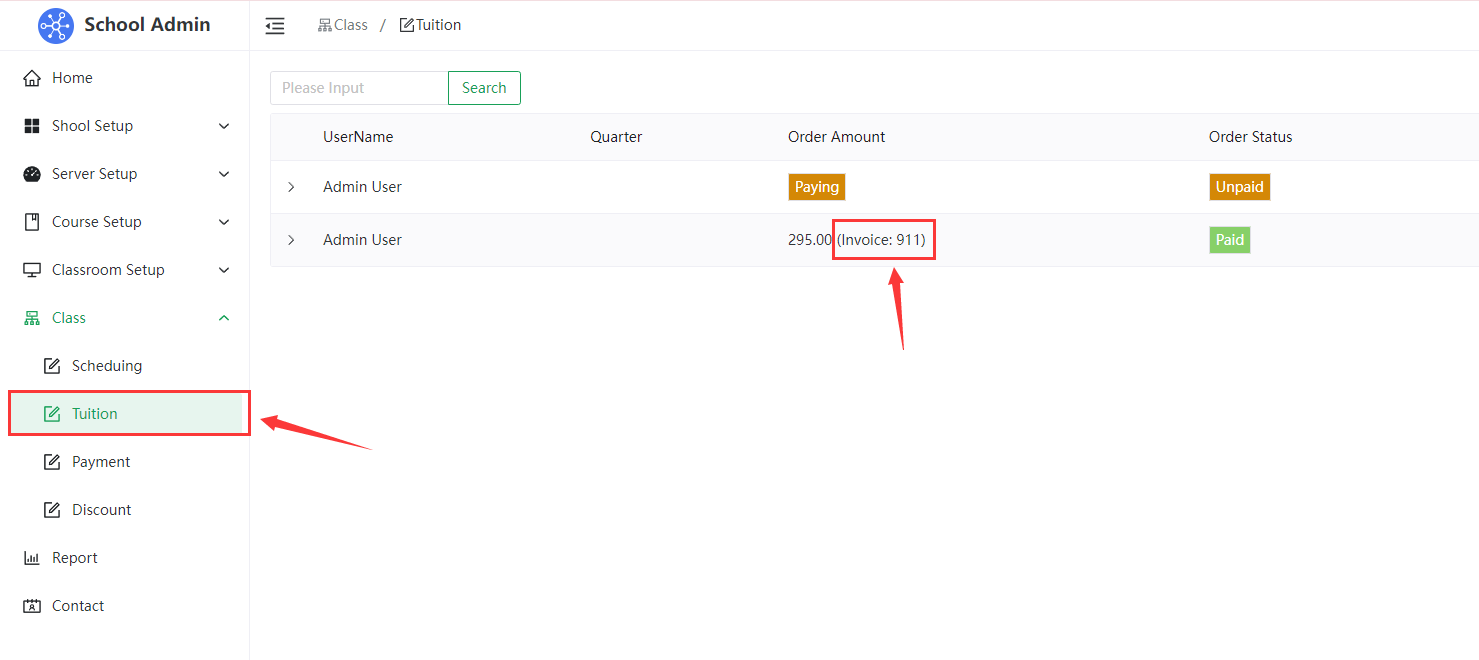Click the Class breadcrumb link
Image resolution: width=1479 pixels, height=660 pixels.
[343, 25]
